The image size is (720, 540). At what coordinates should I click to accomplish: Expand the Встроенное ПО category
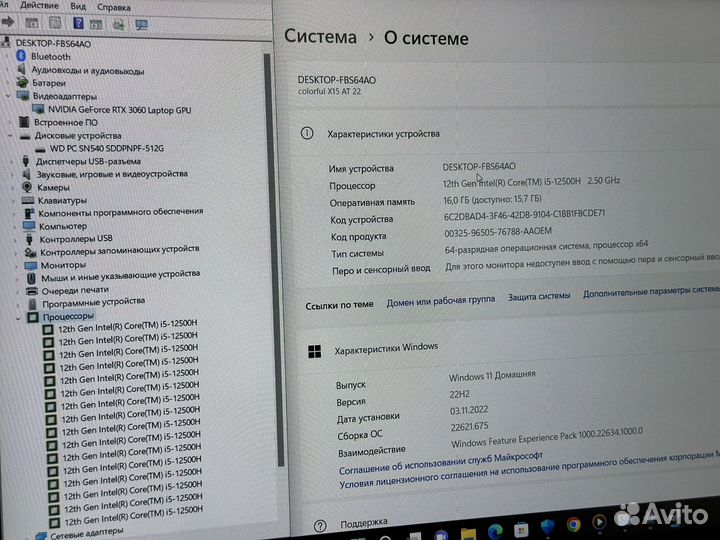click(x=11, y=122)
